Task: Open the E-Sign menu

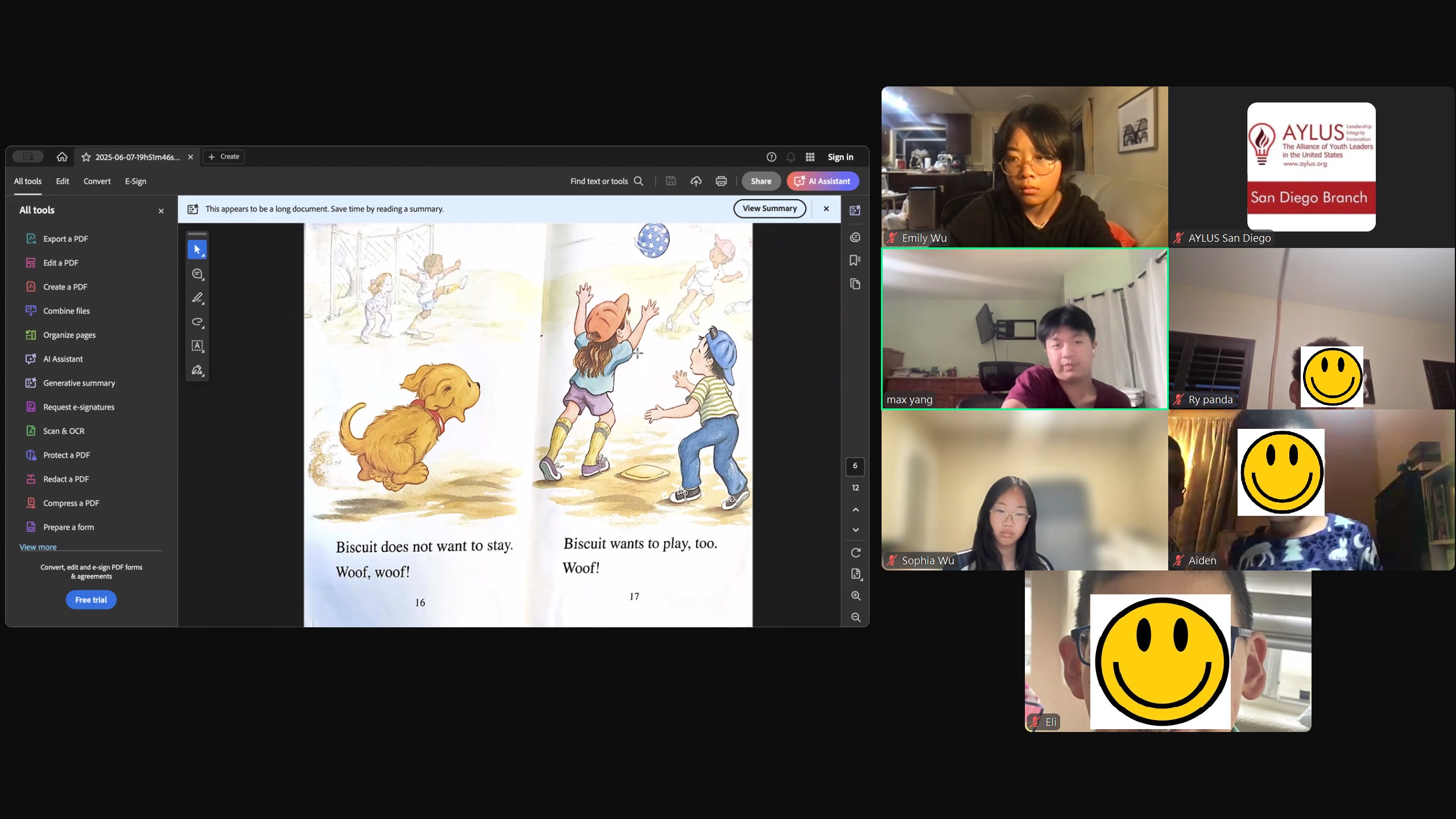Action: (135, 181)
